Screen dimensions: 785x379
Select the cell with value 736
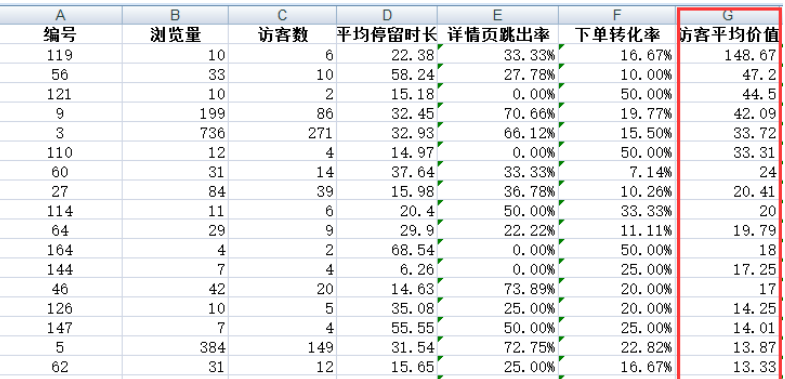click(x=175, y=133)
